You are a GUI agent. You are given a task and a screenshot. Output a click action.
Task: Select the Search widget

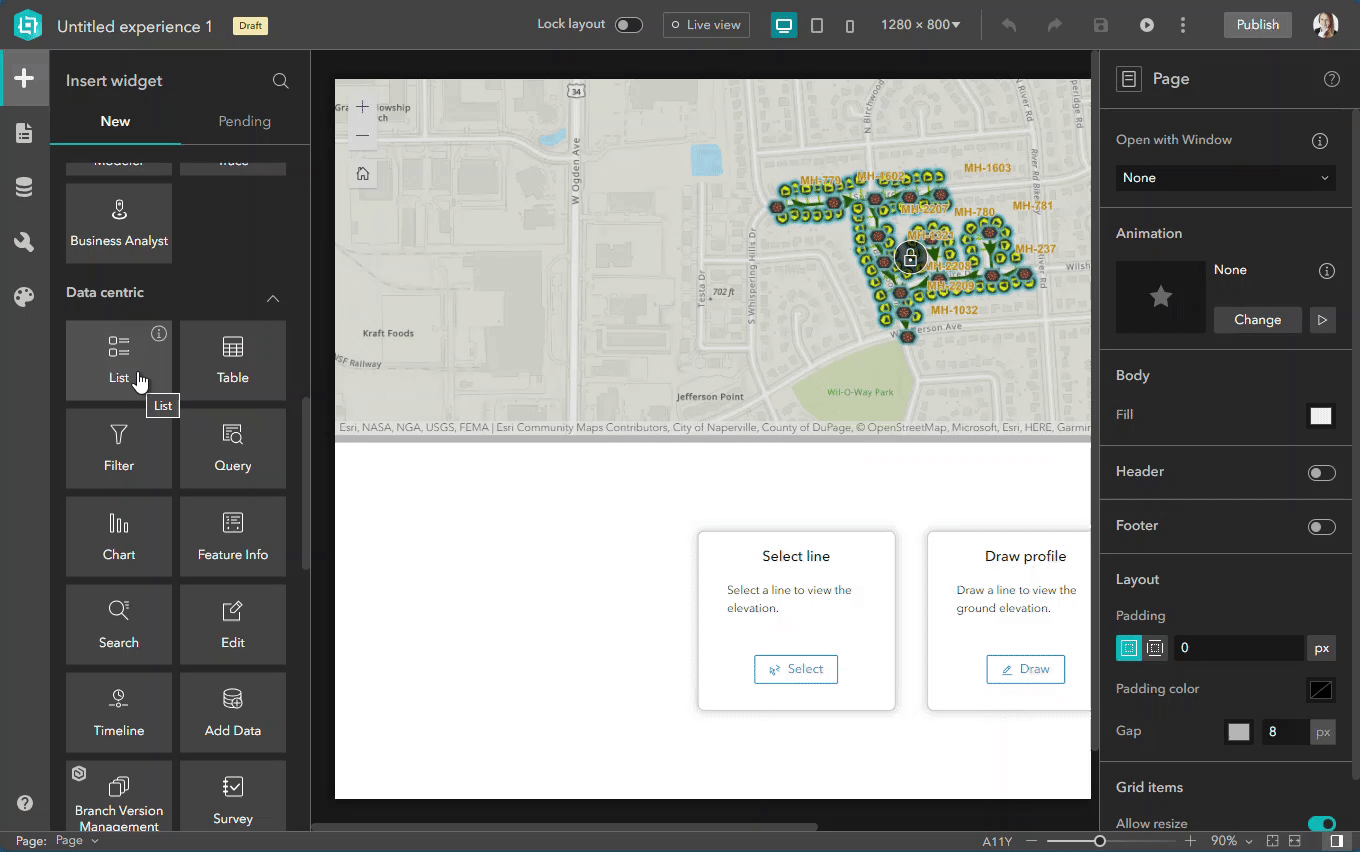[119, 625]
